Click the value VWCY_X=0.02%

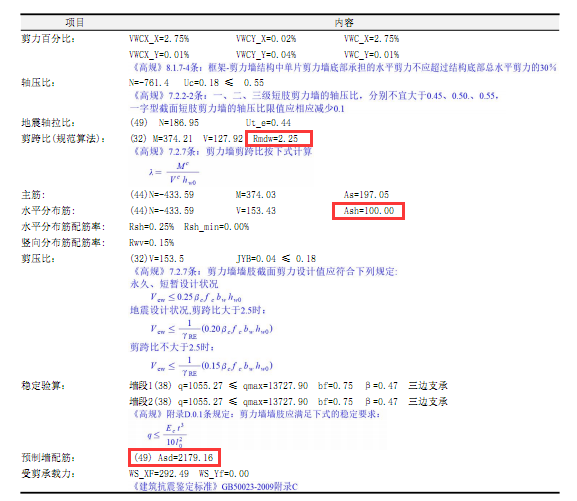(x=266, y=39)
